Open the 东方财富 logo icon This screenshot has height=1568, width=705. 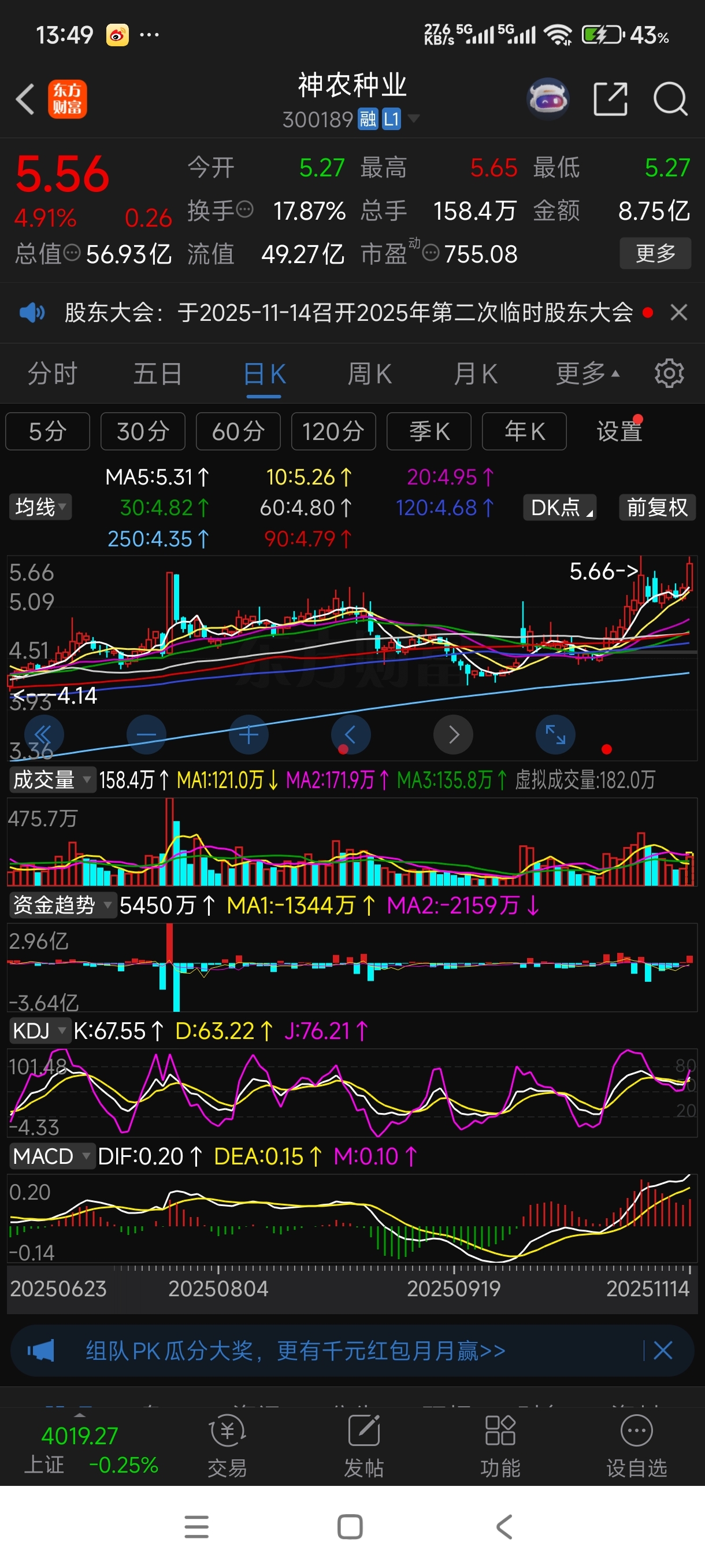67,99
